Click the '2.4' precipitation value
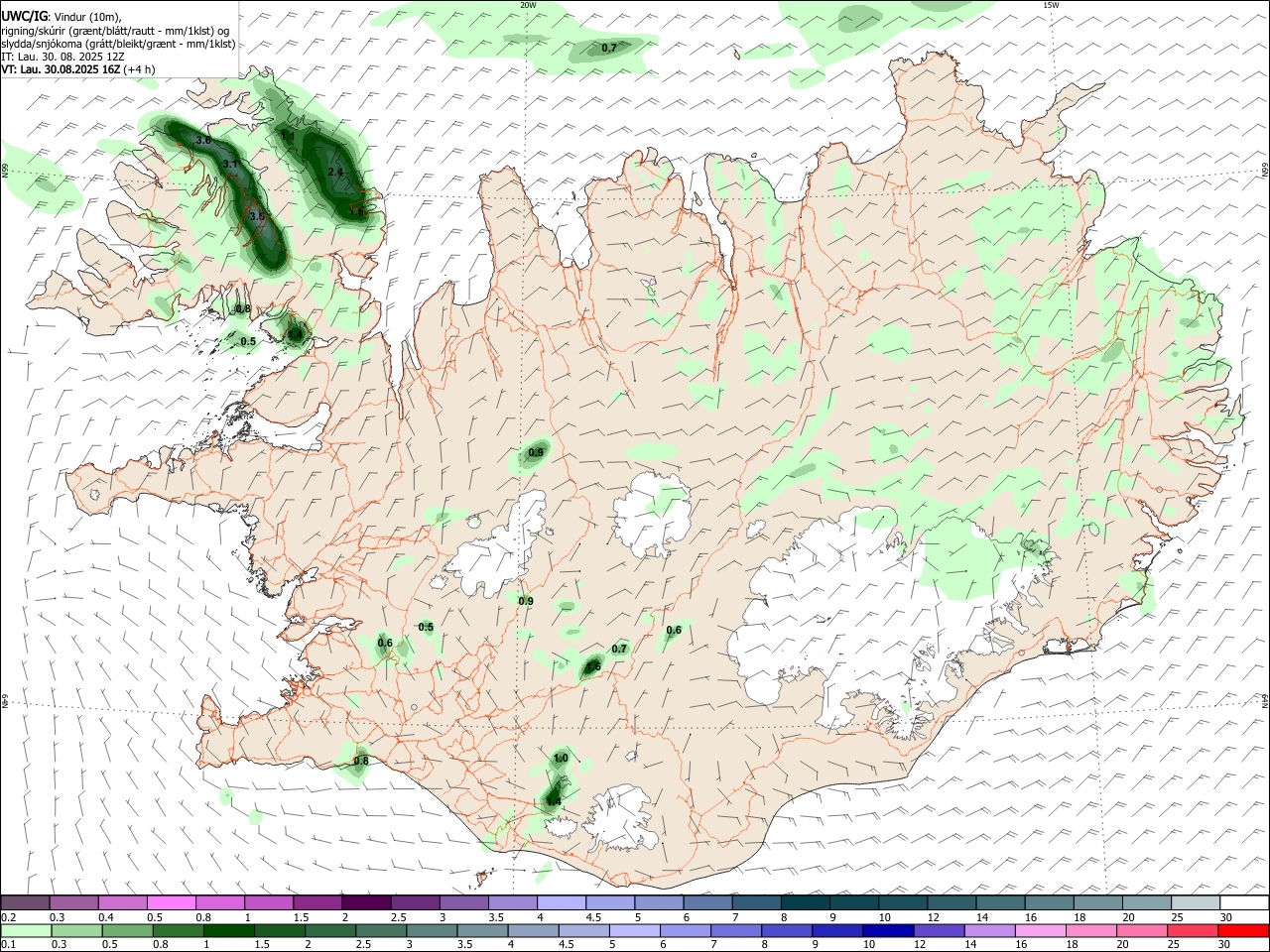Screen dimensions: 1270x952 (335, 173)
